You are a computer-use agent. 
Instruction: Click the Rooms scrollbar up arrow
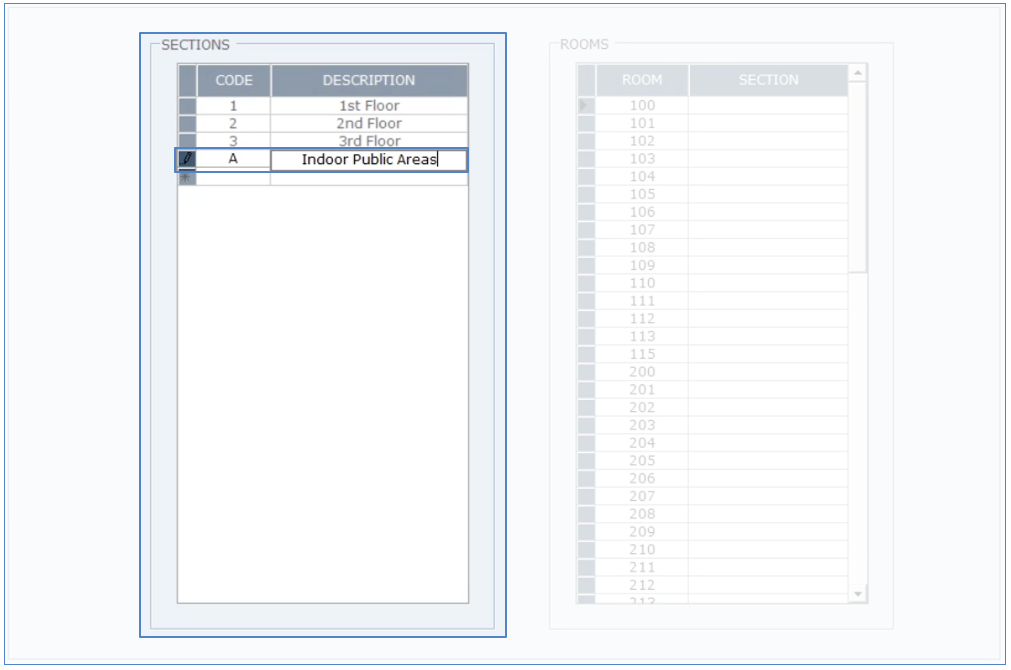coord(857,73)
